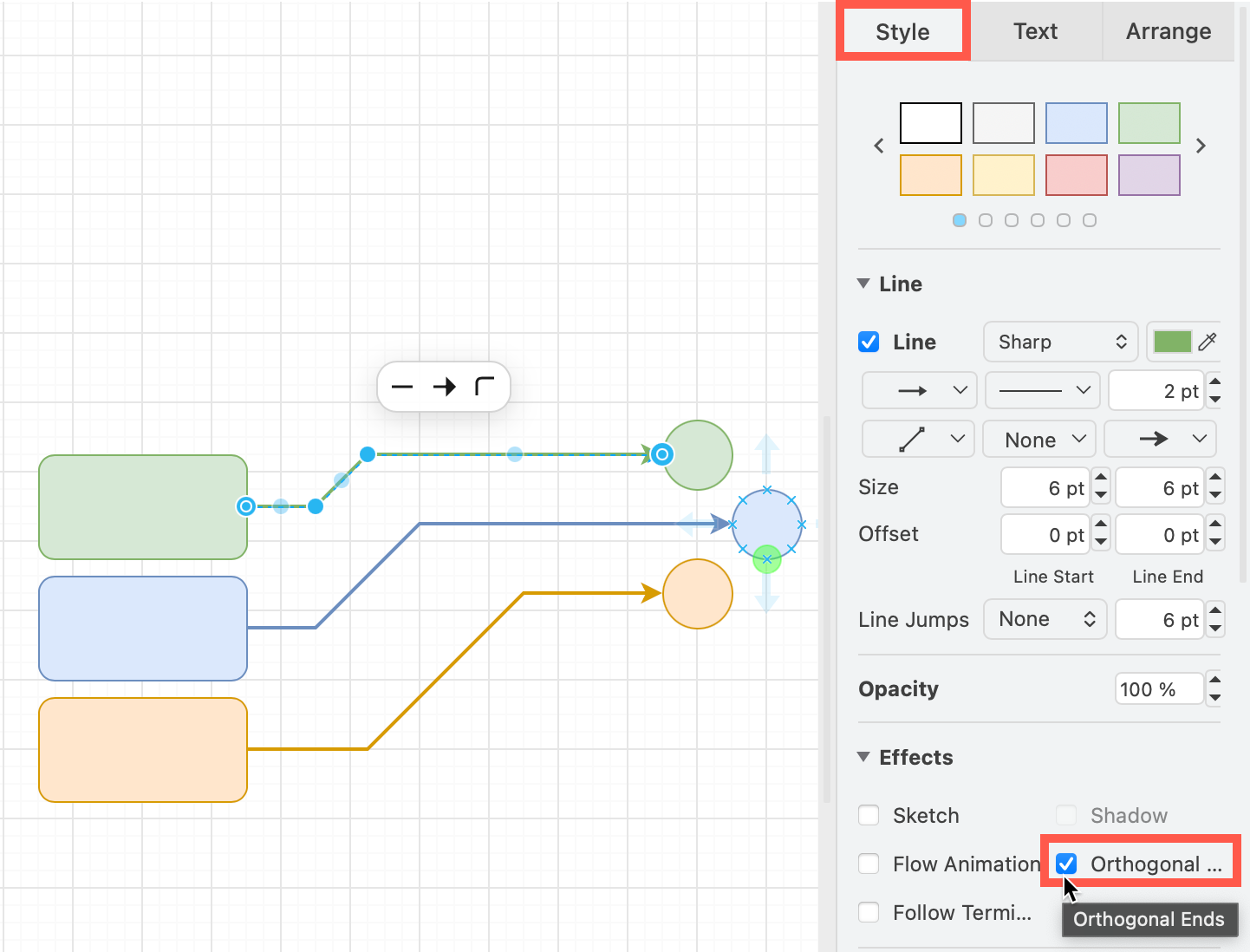Select the light blue color swatch
The height and width of the screenshot is (952, 1250).
pos(1077,123)
